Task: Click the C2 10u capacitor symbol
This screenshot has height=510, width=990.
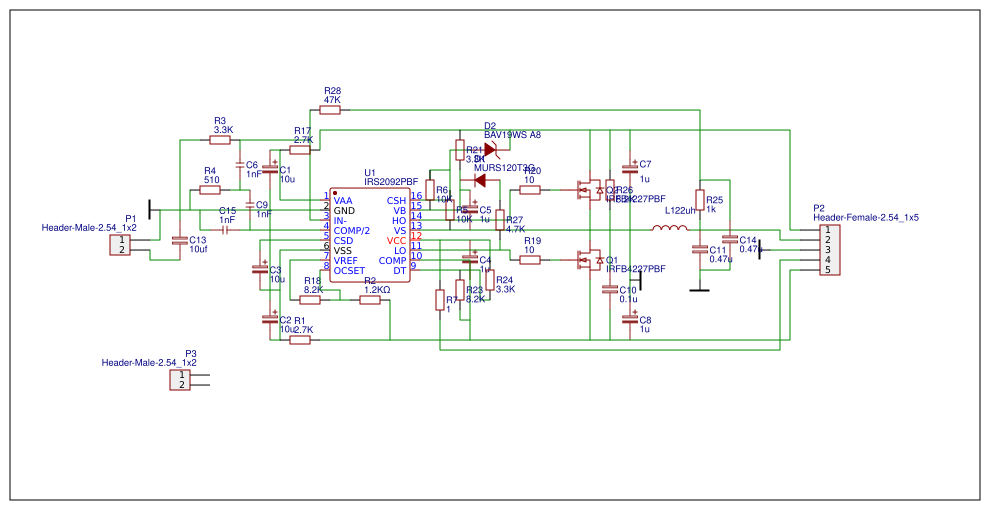Action: (270, 319)
